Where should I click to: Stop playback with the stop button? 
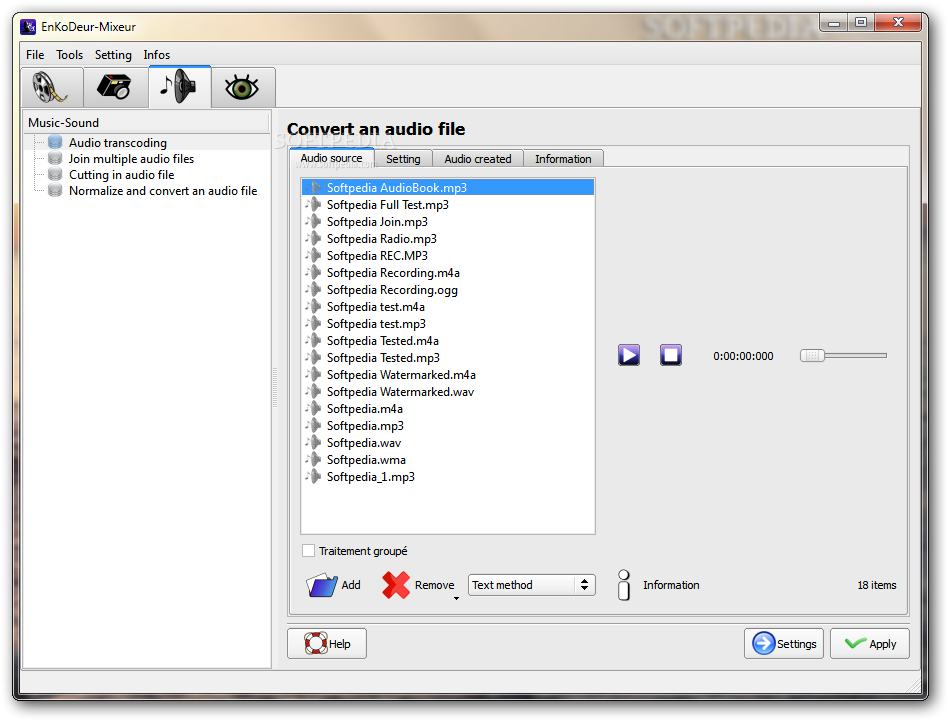[671, 355]
